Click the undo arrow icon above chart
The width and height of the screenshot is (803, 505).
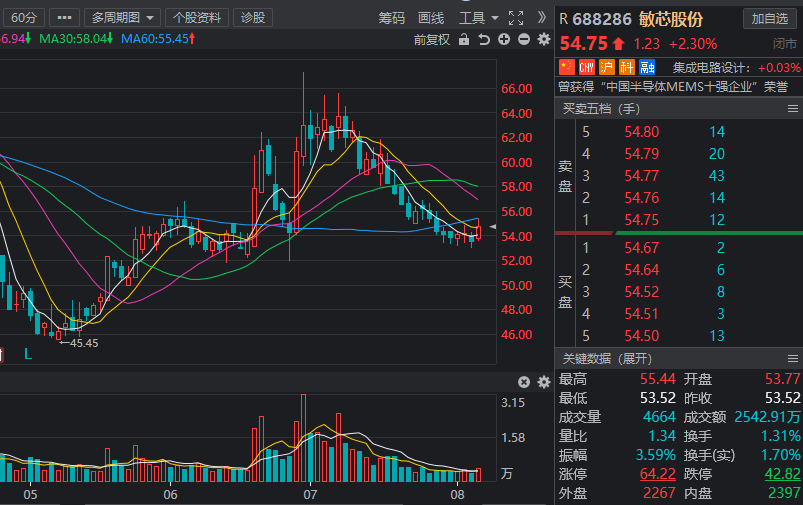point(484,39)
